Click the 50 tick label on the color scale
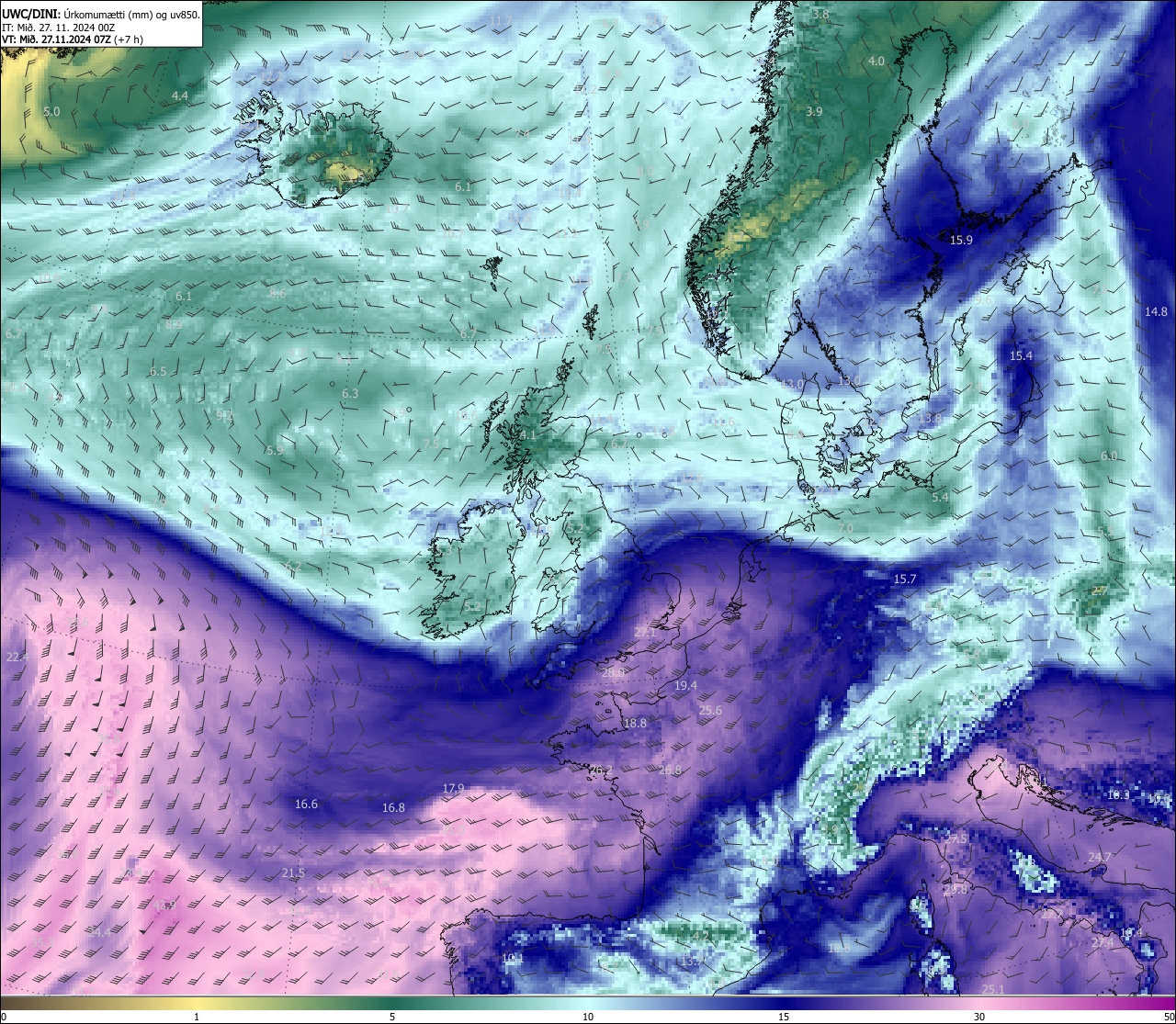 pos(1169,1017)
